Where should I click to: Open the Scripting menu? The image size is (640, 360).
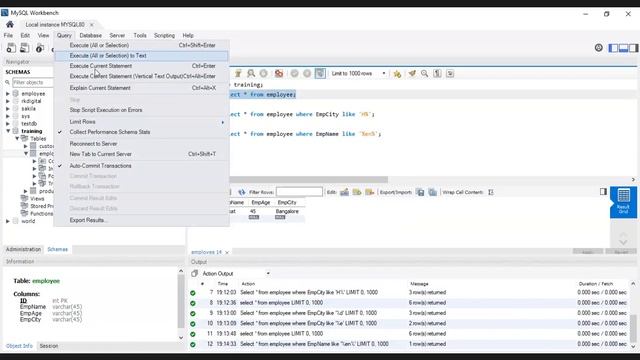164,36
